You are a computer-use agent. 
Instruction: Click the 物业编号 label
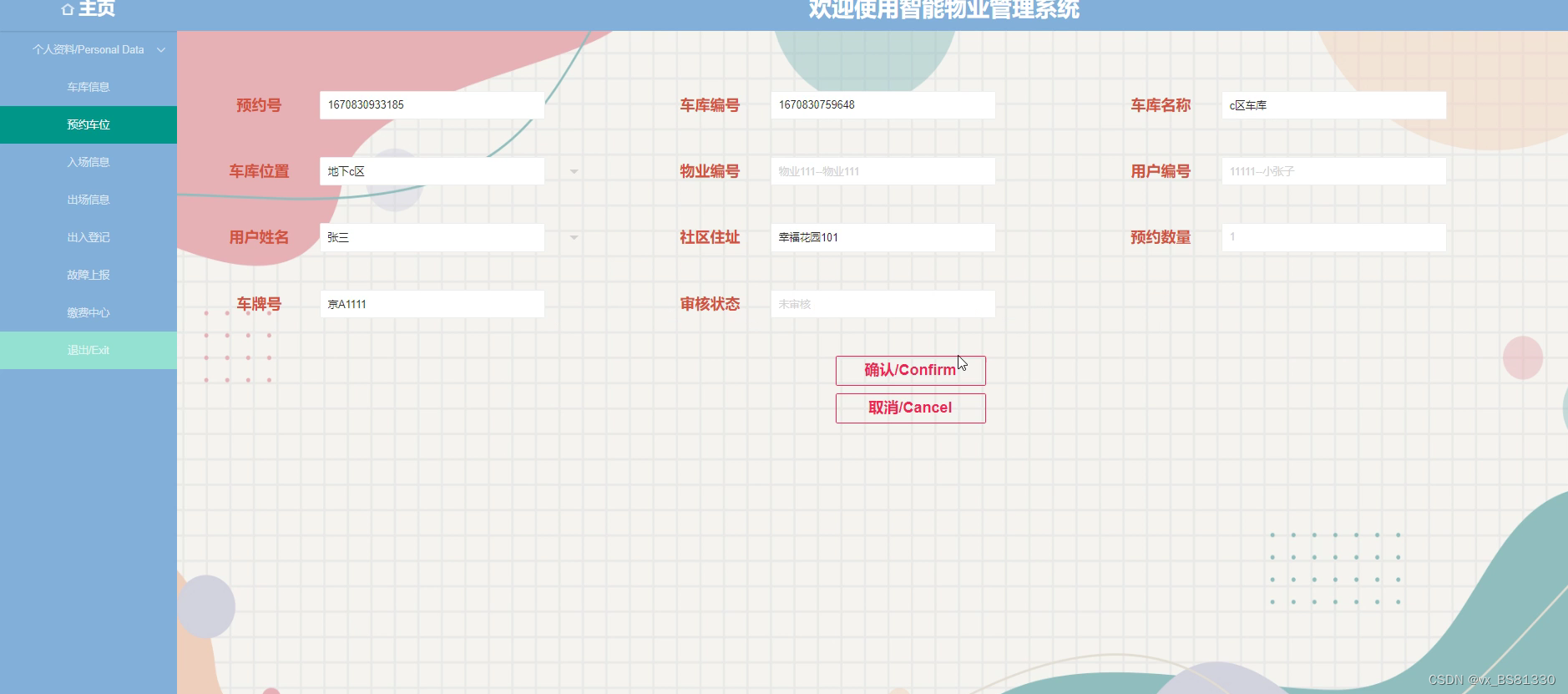pos(710,171)
